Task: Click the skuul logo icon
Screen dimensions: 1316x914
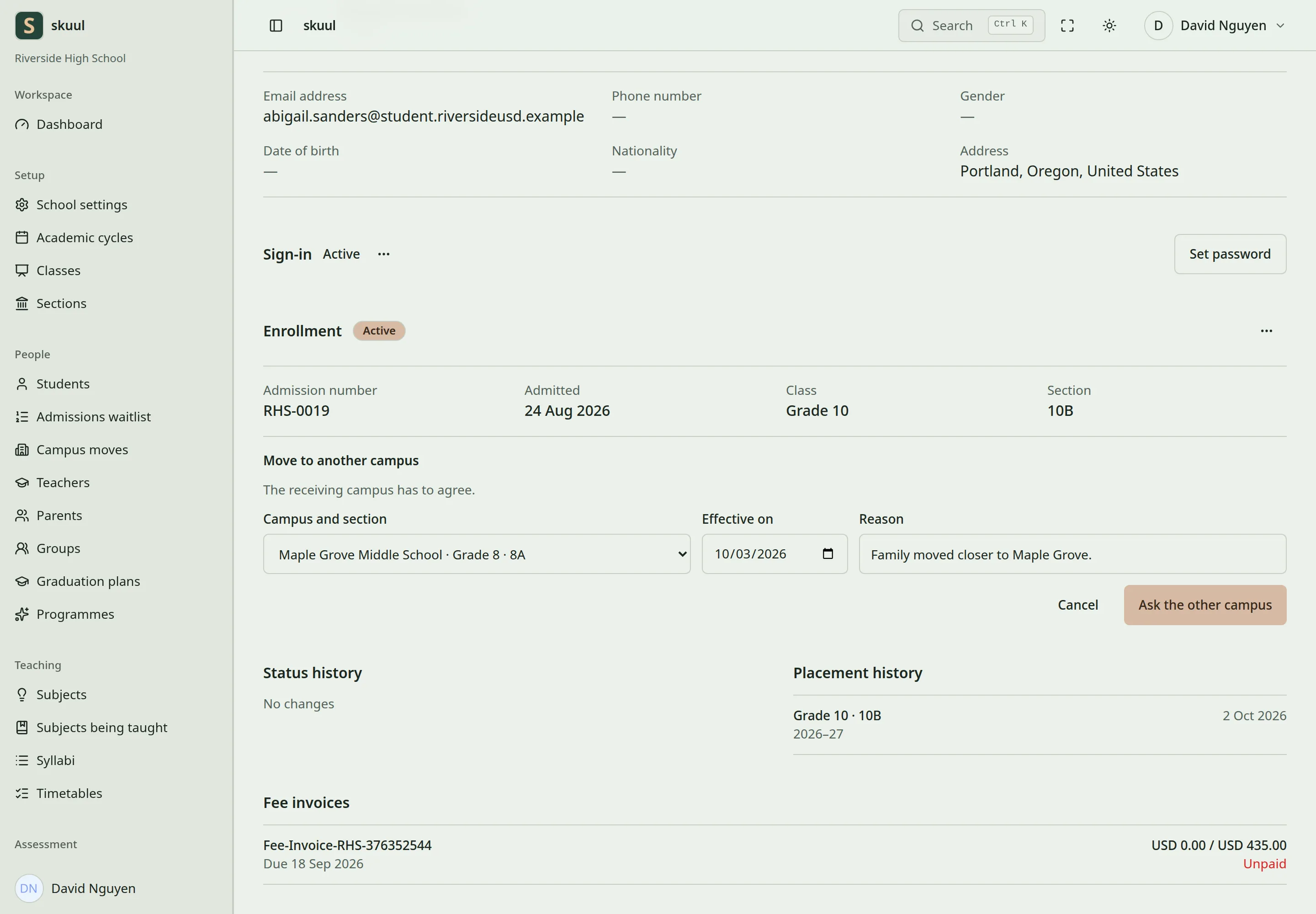Action: coord(29,26)
